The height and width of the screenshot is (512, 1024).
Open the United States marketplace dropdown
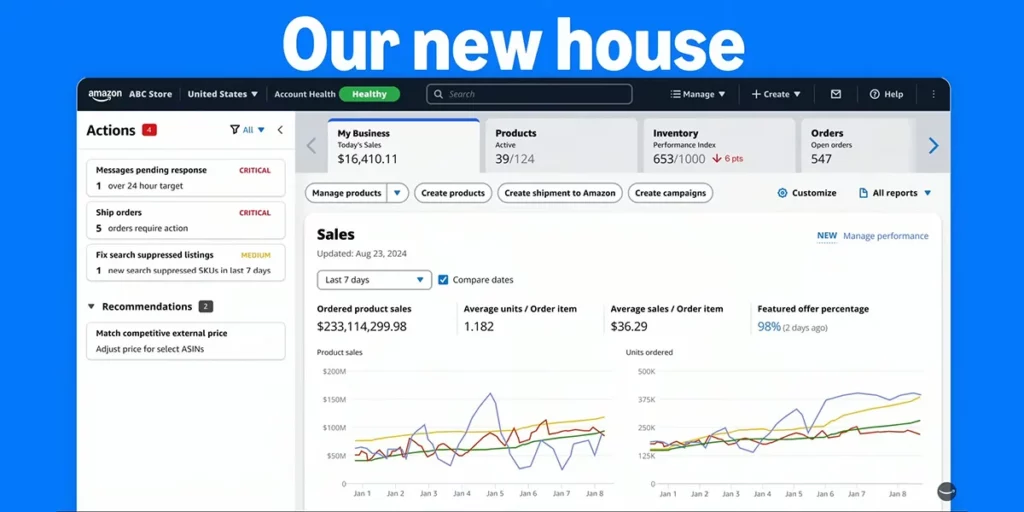tap(222, 94)
